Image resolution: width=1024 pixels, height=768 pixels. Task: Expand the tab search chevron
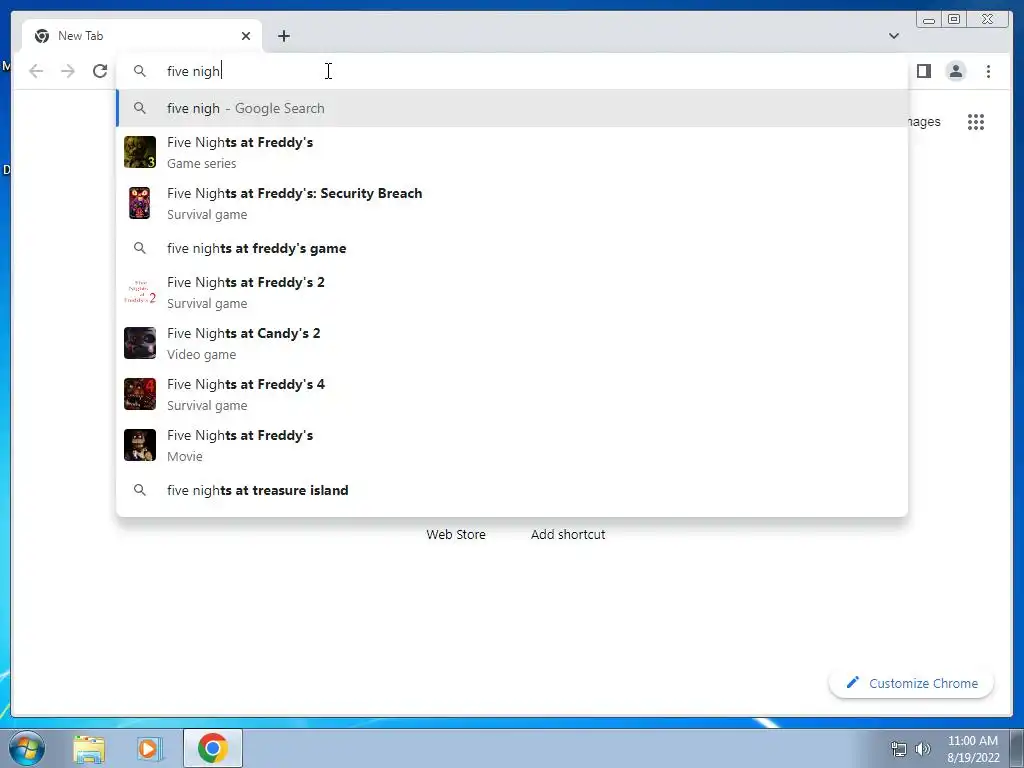[894, 36]
